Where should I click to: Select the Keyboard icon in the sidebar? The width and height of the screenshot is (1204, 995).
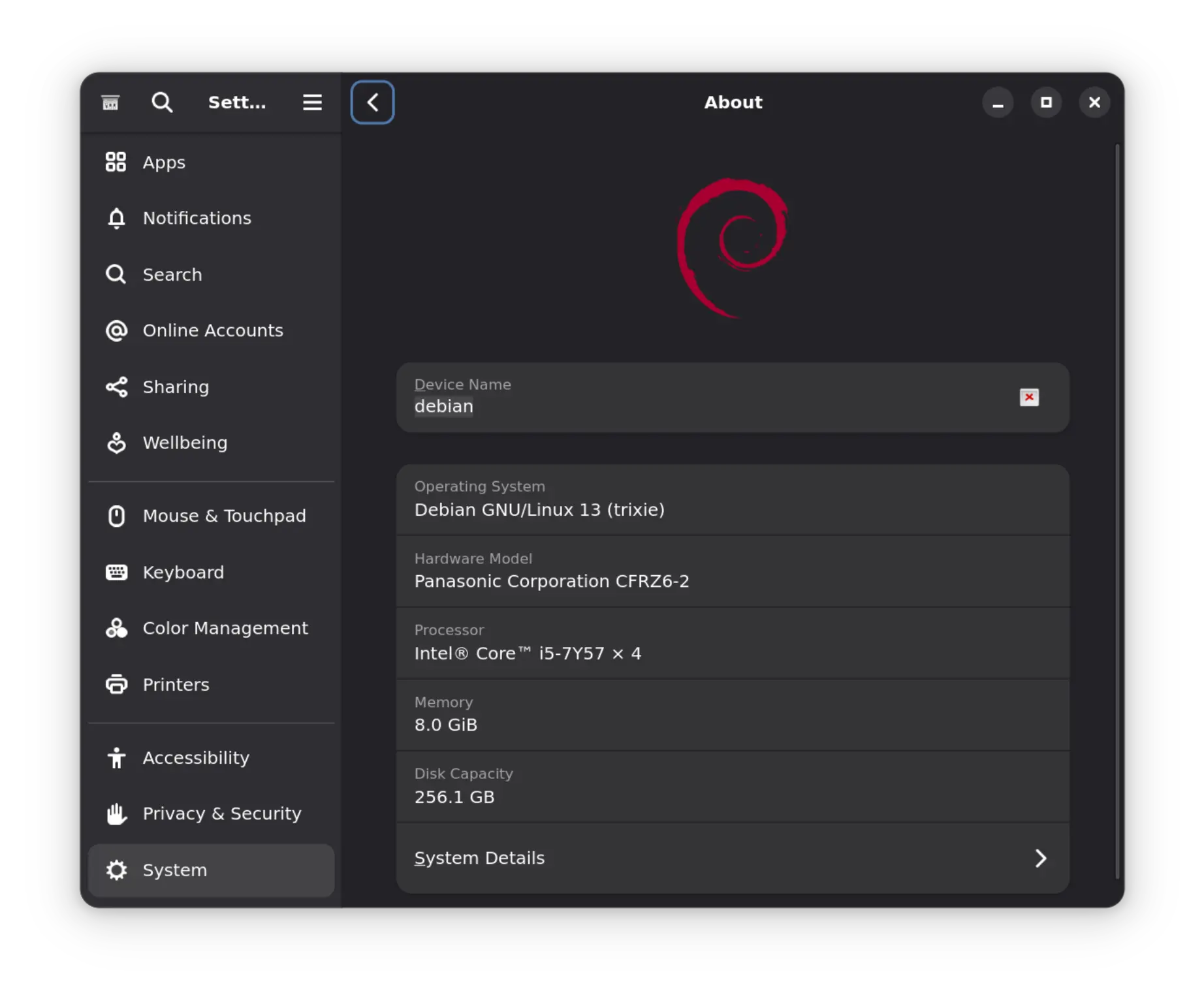click(x=116, y=572)
